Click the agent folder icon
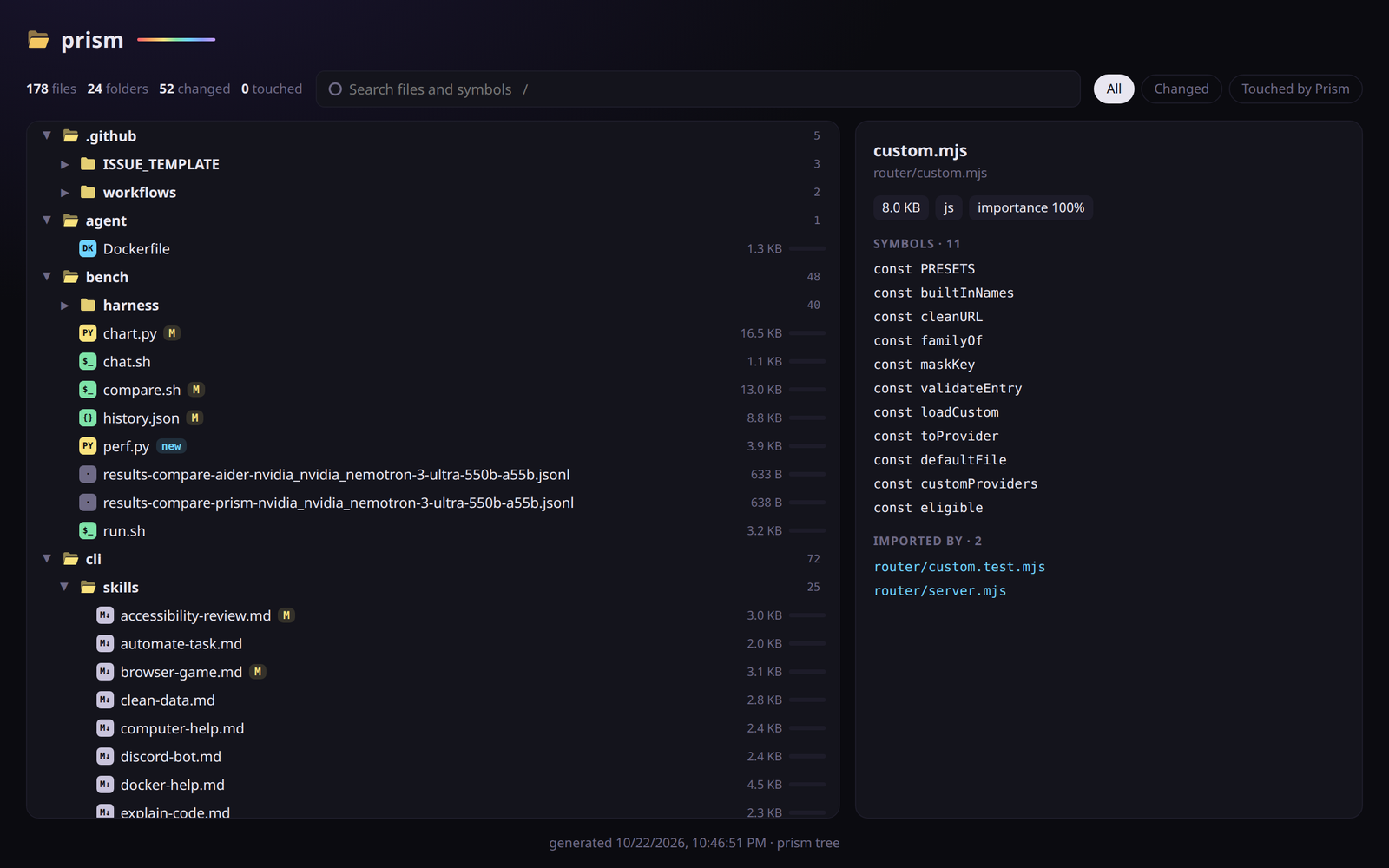Screen dimensions: 1389x868 click(71, 220)
